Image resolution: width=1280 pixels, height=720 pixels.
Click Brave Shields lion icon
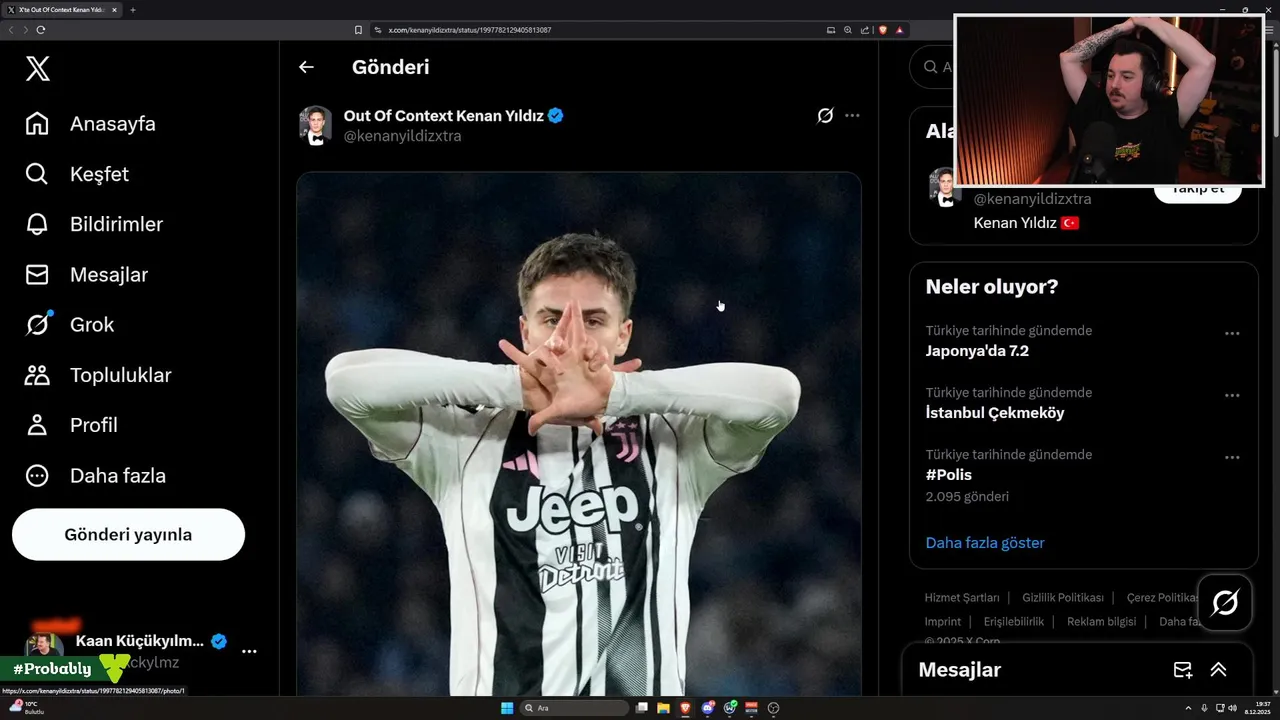click(883, 30)
